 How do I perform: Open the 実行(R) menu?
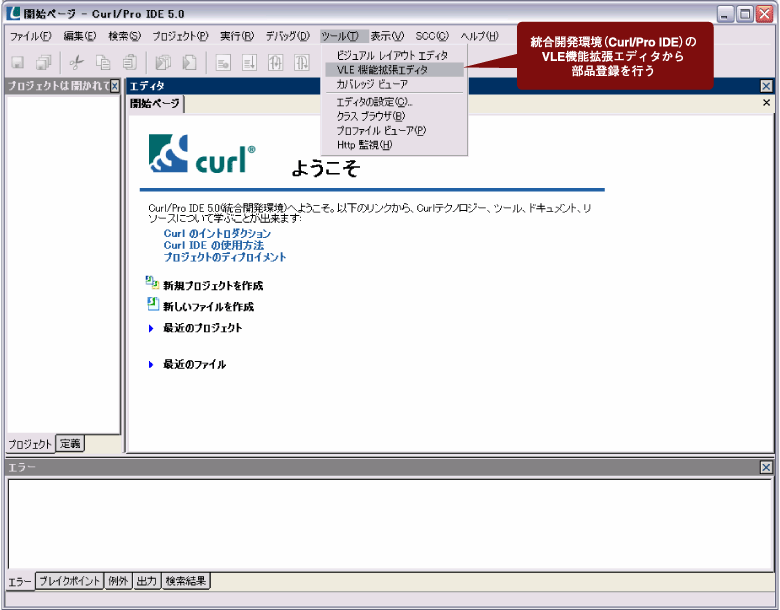pyautogui.click(x=237, y=36)
